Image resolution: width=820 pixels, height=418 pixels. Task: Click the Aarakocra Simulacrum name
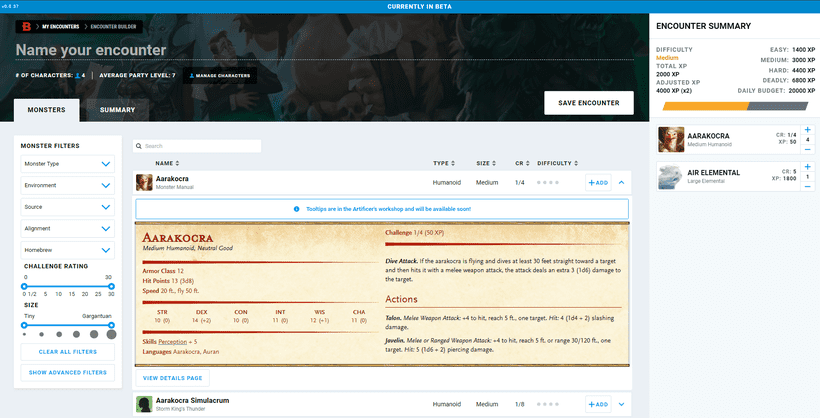(192, 400)
